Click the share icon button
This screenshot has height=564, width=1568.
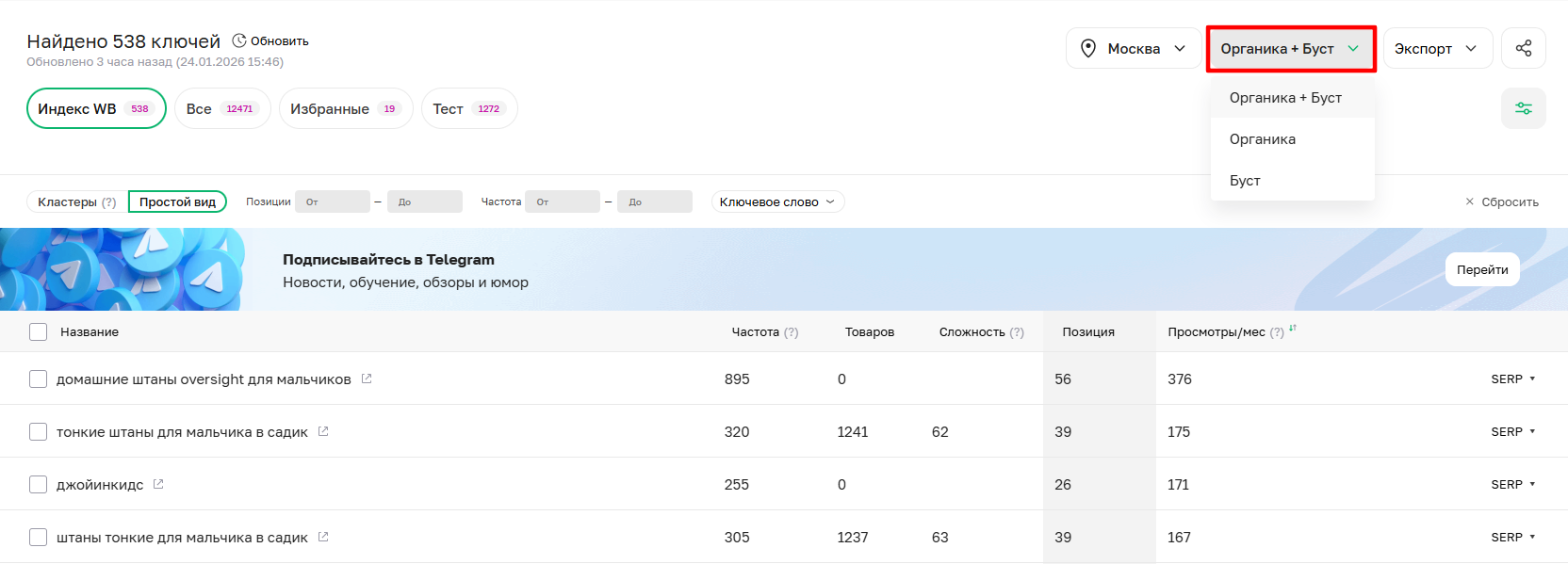pos(1523,48)
